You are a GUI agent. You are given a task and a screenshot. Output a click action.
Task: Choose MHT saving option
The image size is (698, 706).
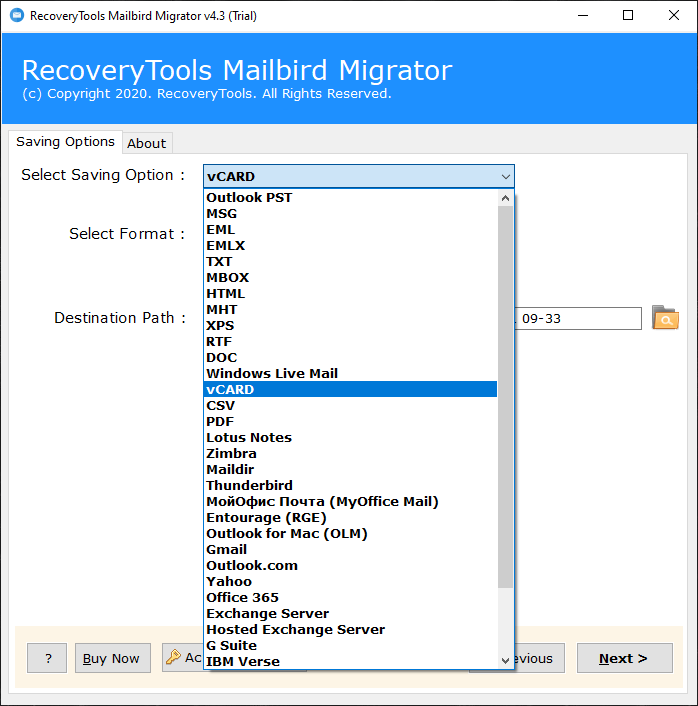coord(350,309)
